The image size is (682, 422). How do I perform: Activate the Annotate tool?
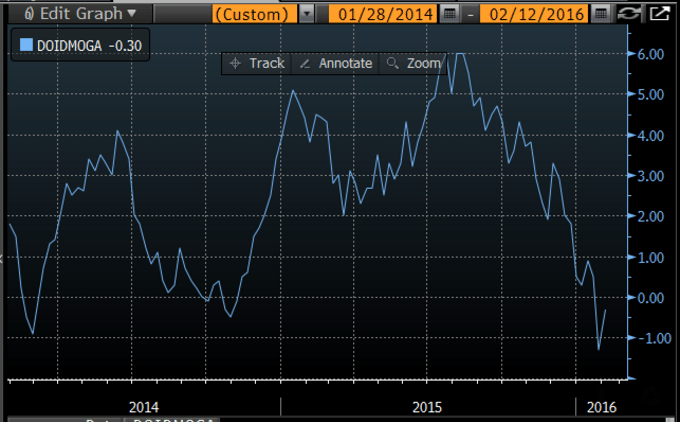(x=336, y=64)
